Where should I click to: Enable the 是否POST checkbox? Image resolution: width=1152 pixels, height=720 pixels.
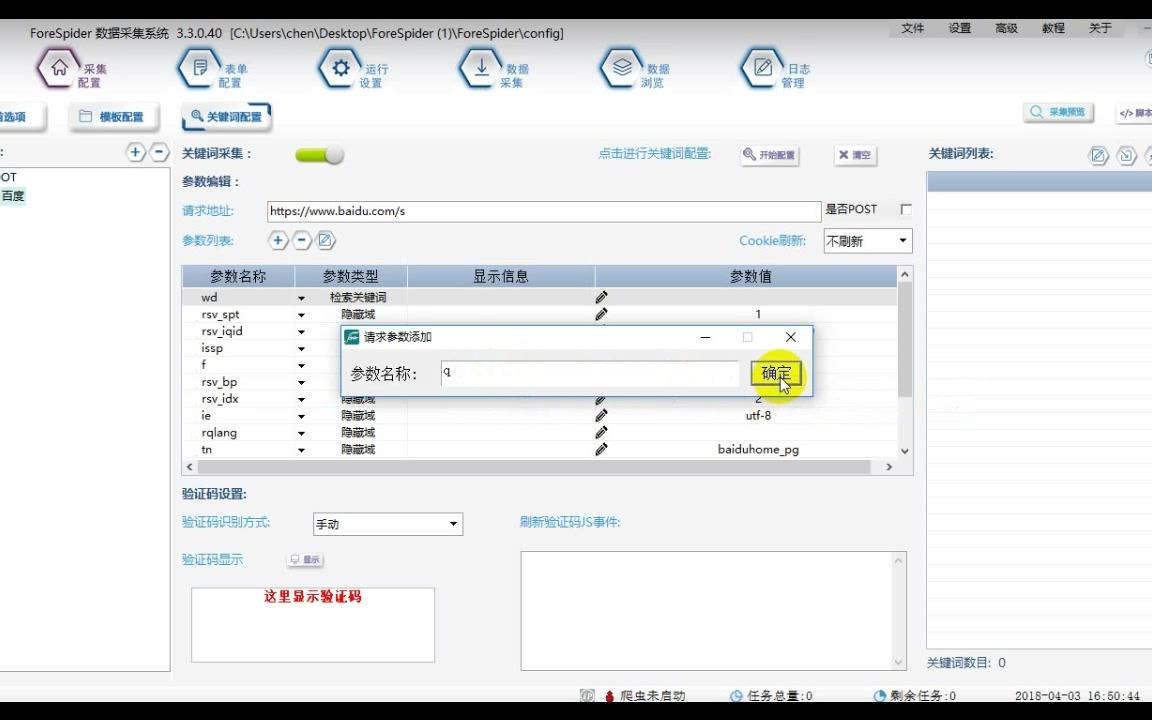905,209
